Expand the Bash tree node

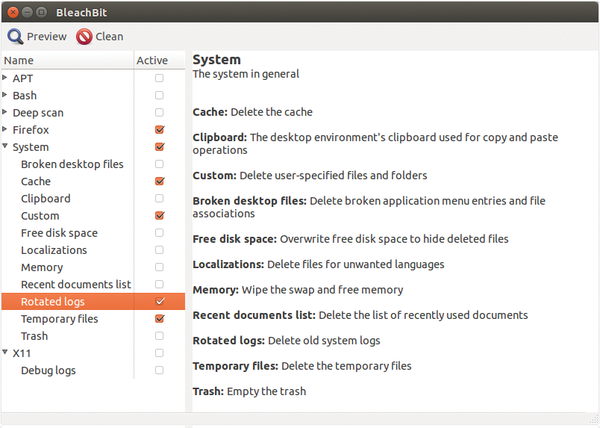5,95
